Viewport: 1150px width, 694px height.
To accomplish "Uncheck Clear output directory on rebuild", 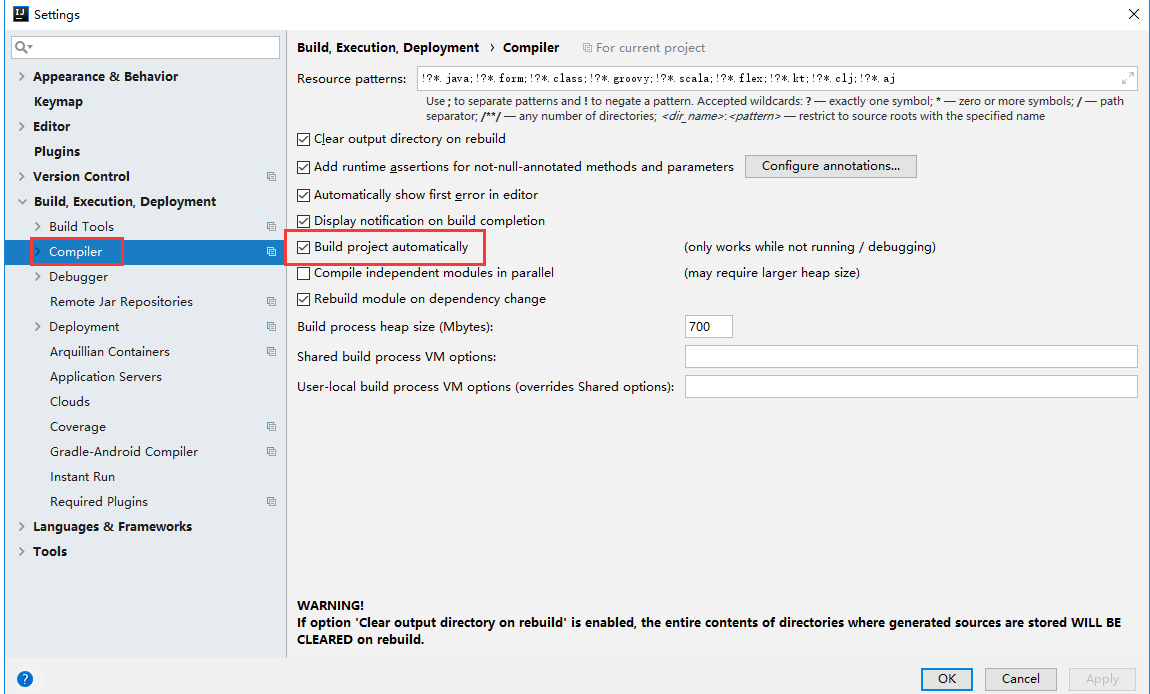I will [304, 139].
